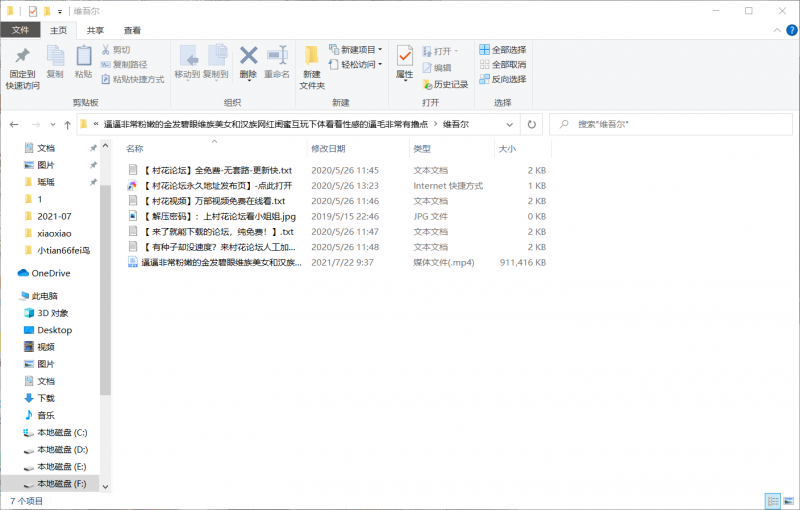
Task: Refresh the current folder view
Action: pyautogui.click(x=532, y=124)
